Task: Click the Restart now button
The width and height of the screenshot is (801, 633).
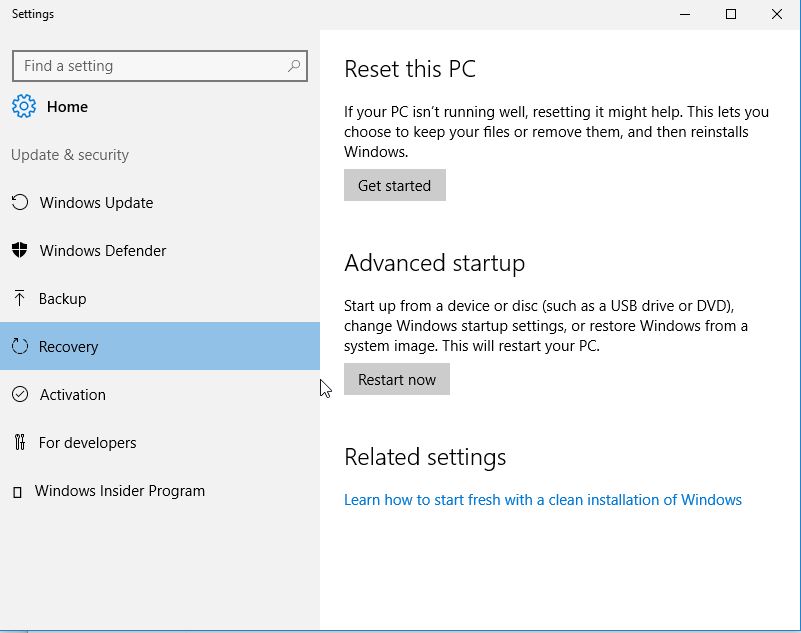Action: (397, 379)
